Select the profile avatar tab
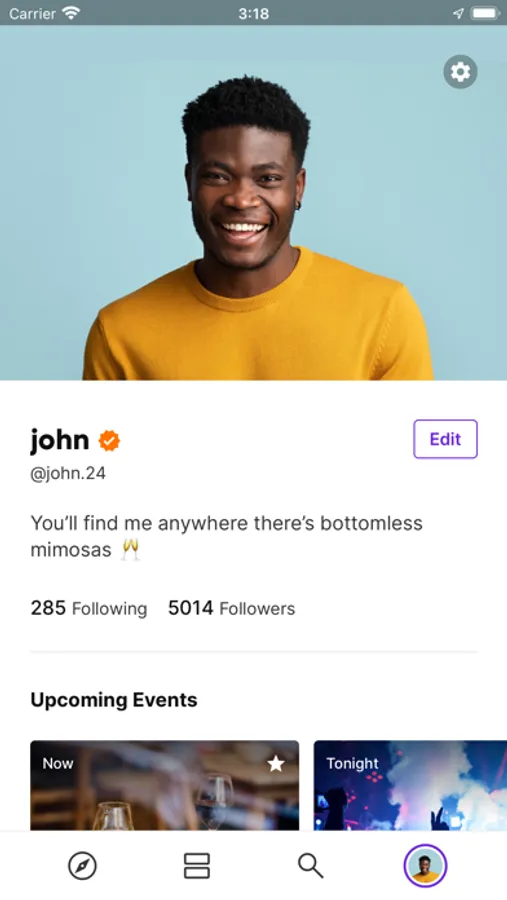This screenshot has width=507, height=900. click(425, 866)
